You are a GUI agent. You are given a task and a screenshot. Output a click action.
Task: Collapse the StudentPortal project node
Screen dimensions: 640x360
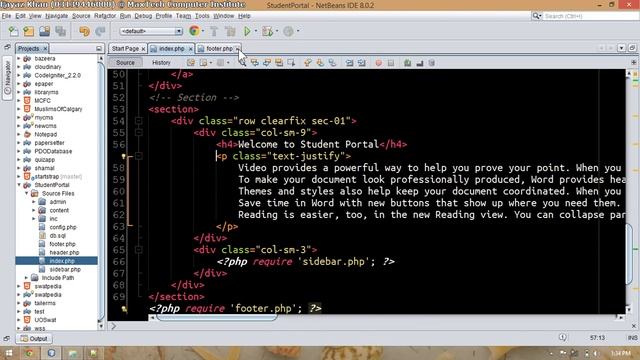[18, 185]
